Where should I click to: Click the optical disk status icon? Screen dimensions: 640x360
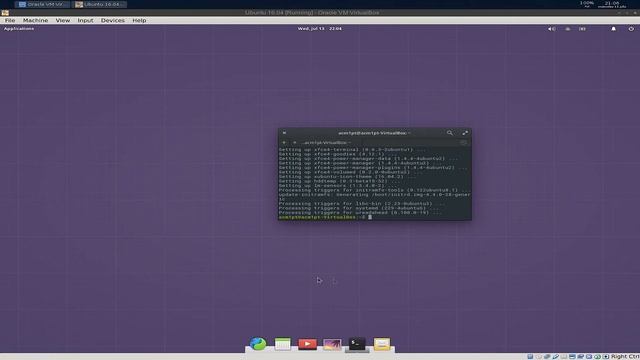coord(538,356)
